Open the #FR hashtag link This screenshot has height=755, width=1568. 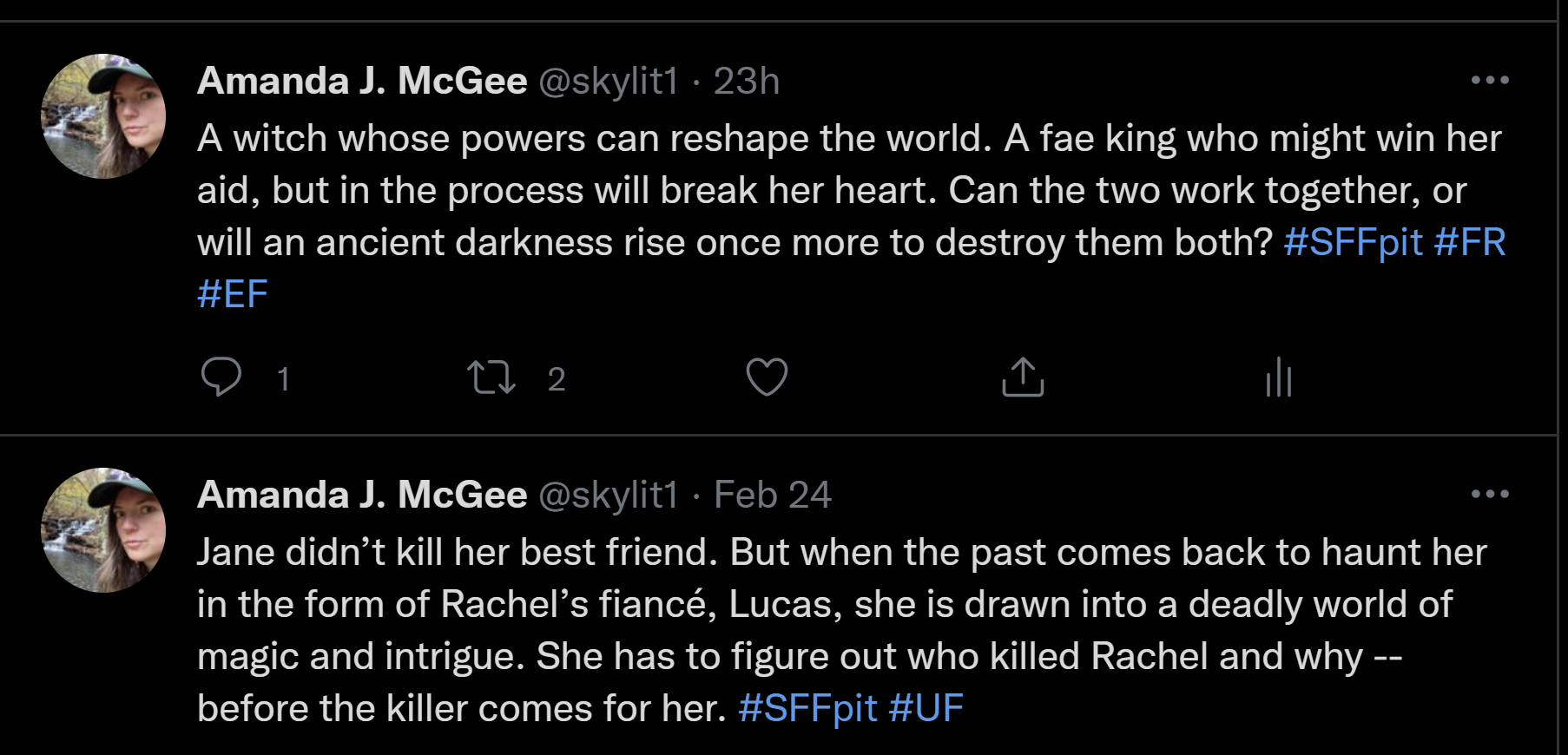[1469, 242]
